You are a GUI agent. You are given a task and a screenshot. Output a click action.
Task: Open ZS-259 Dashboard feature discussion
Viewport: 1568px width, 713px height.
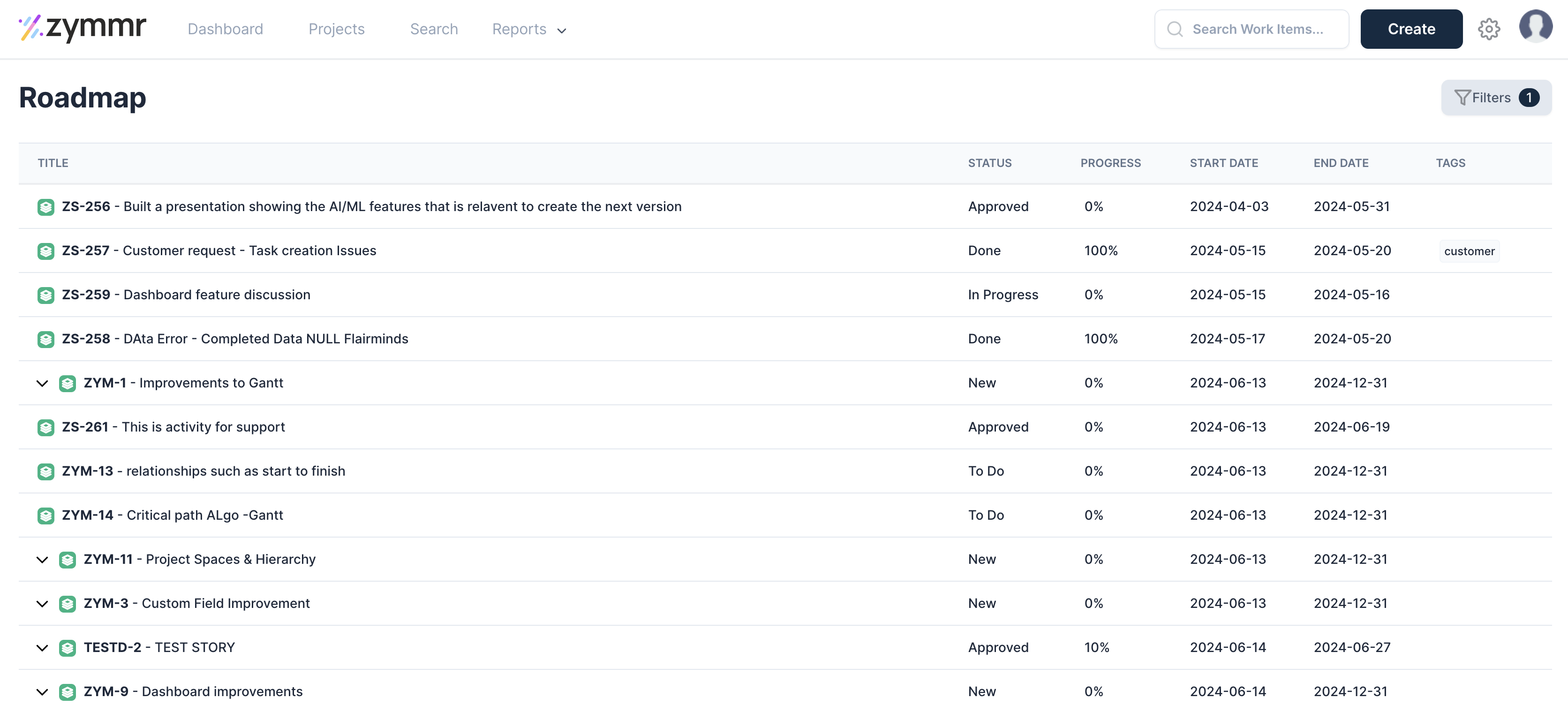[x=186, y=295]
